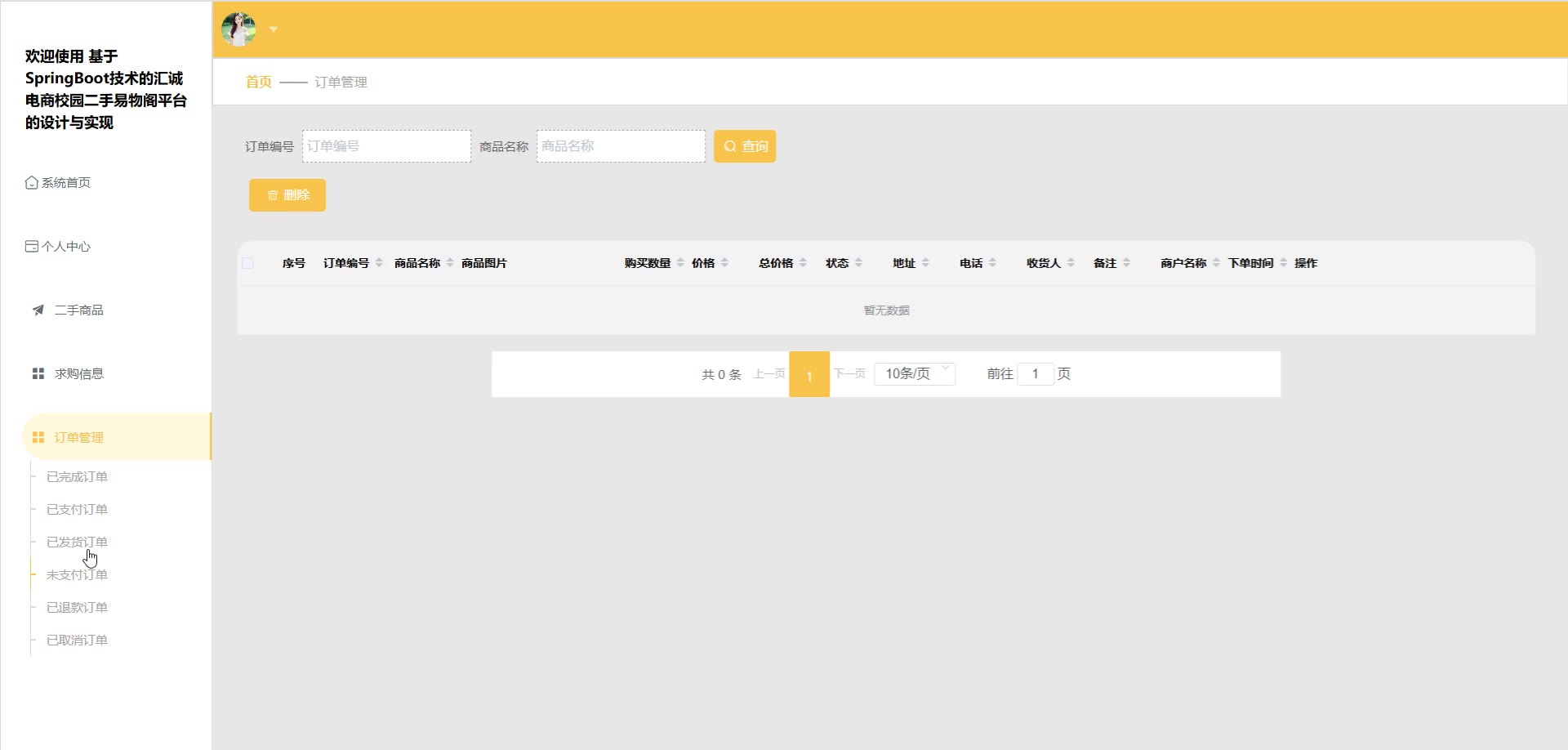Click the 求购信息 grid icon
Screen dimensions: 1568x750
[38, 373]
